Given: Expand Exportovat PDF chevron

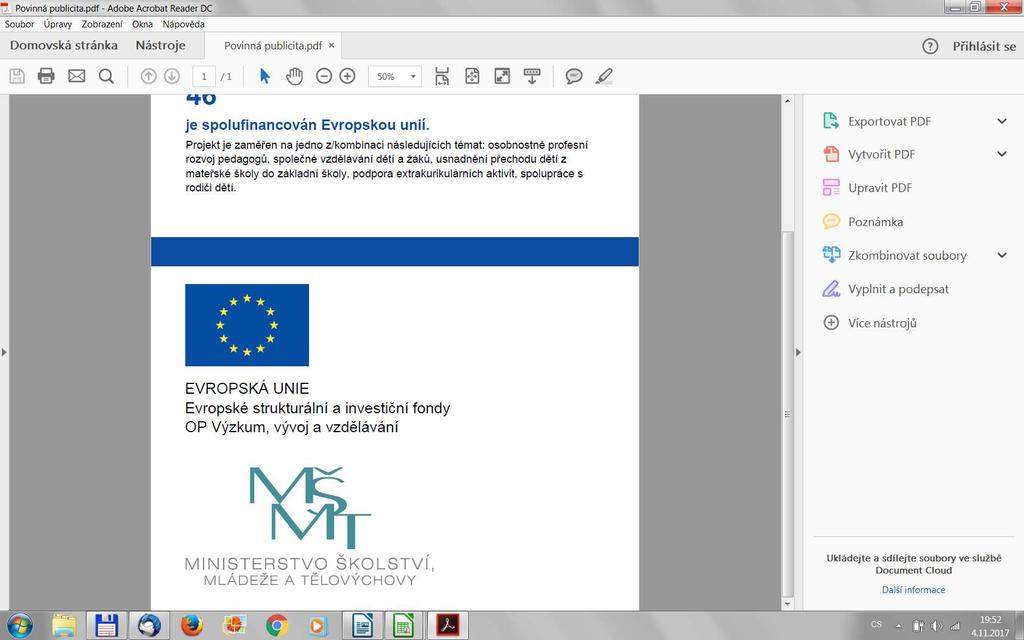Looking at the screenshot, I should 1002,121.
